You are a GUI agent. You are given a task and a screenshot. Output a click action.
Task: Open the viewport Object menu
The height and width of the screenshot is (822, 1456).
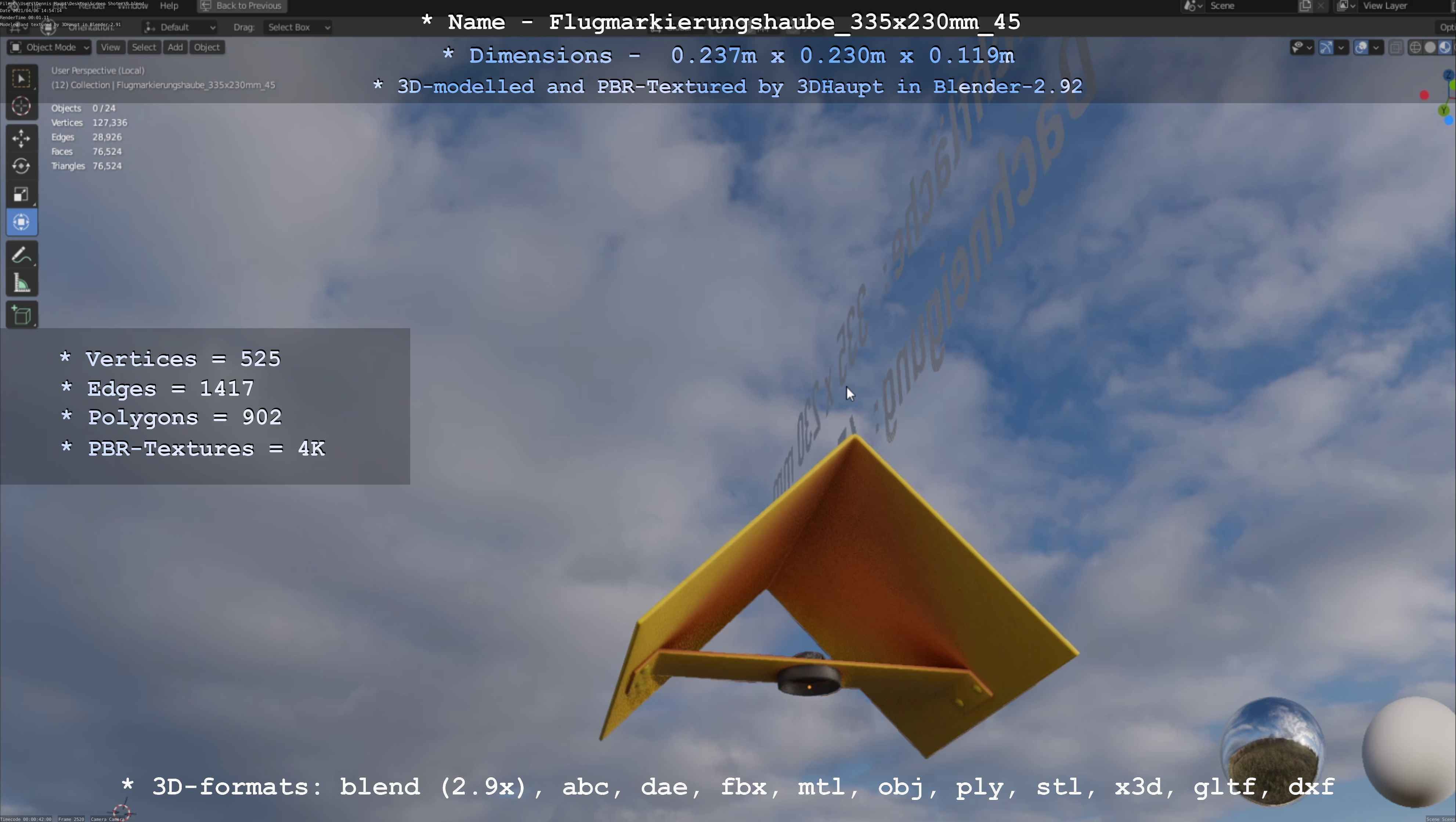pyautogui.click(x=207, y=47)
